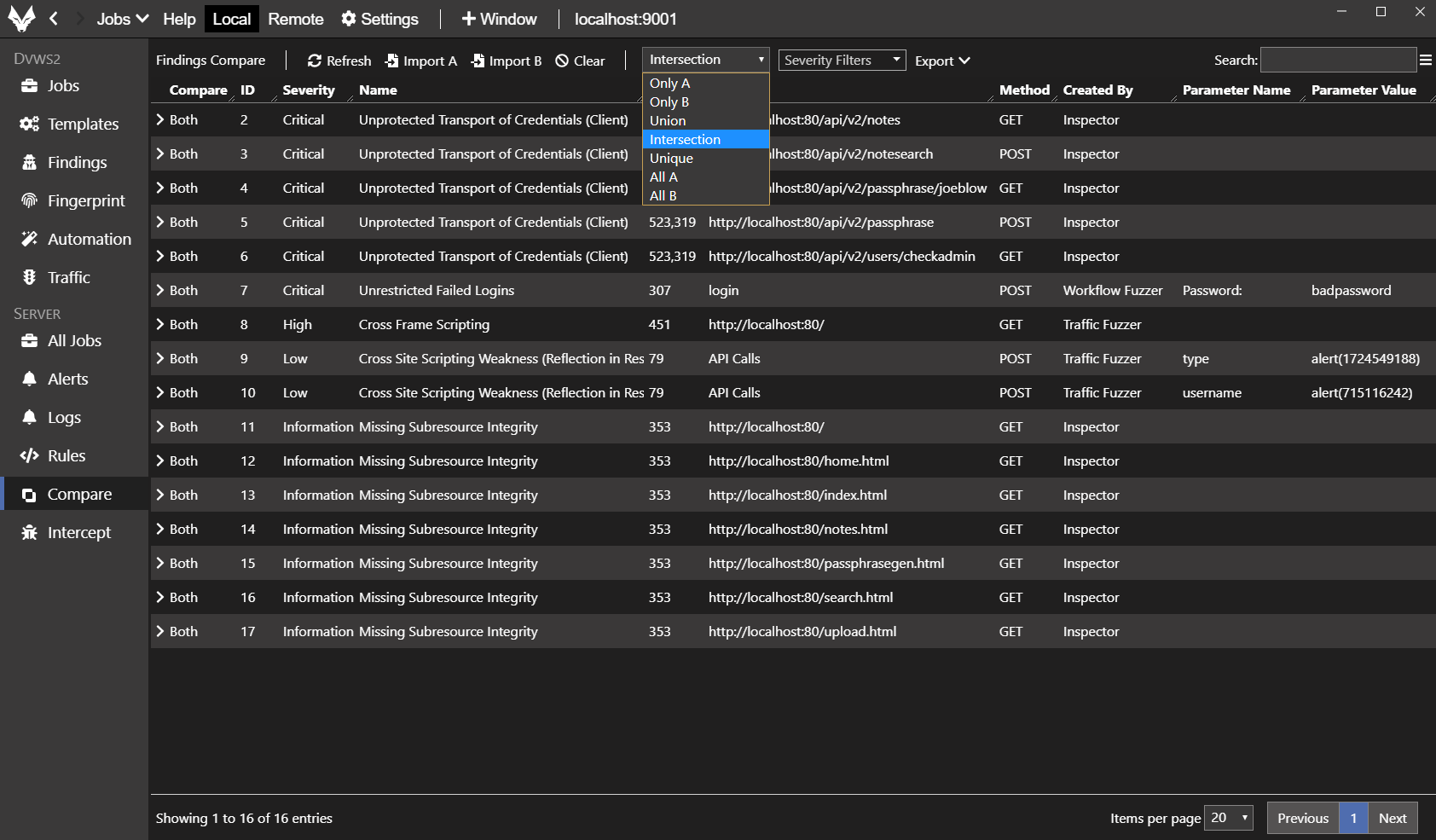Click into the Search input field
This screenshot has height=840, width=1436.
click(x=1337, y=60)
